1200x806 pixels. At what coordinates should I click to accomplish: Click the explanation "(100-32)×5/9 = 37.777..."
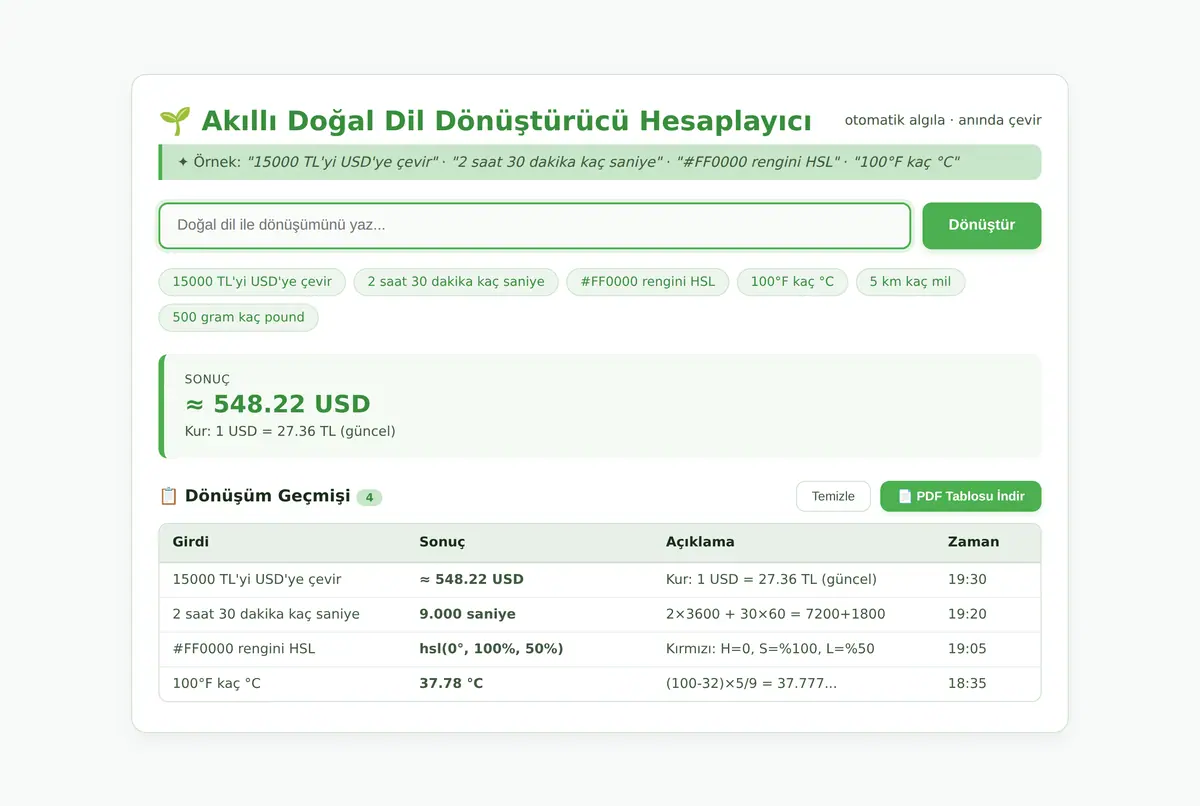pos(753,684)
